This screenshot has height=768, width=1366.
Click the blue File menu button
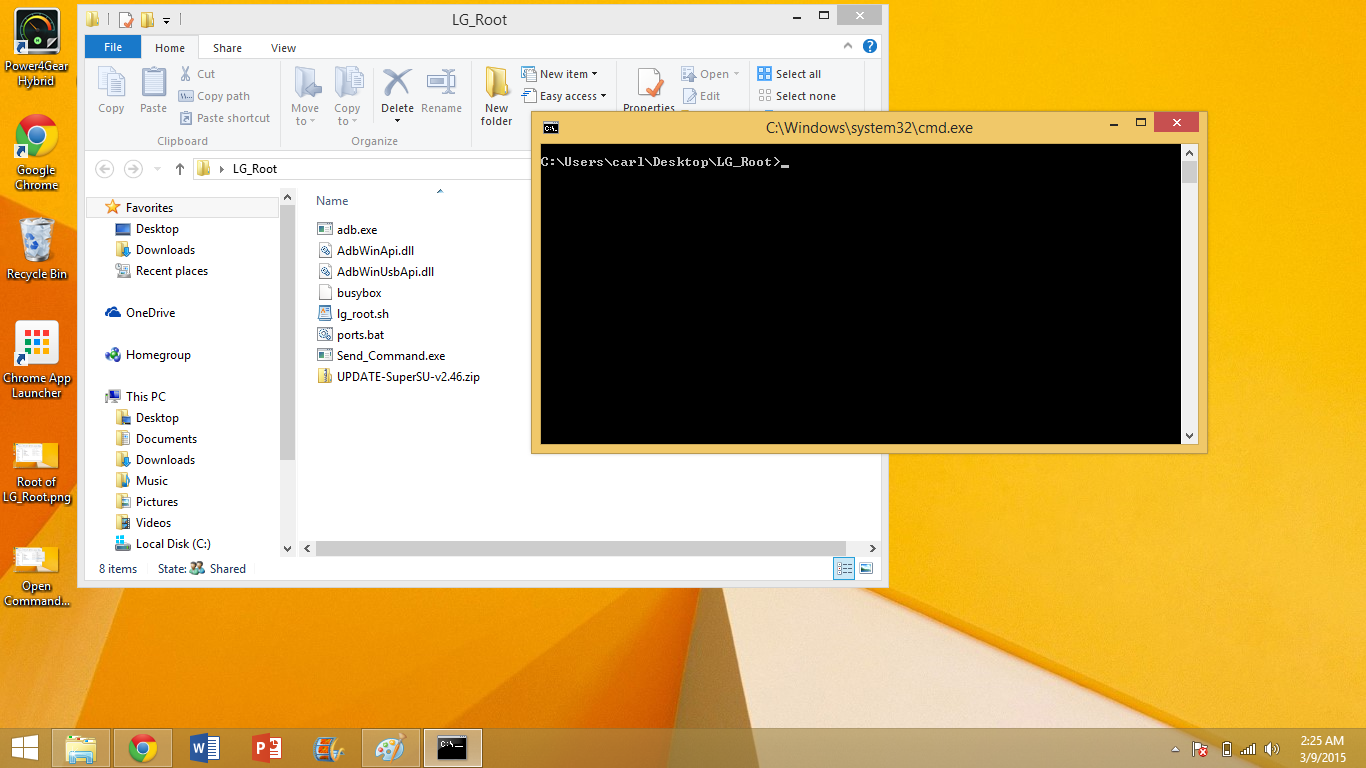pyautogui.click(x=113, y=48)
